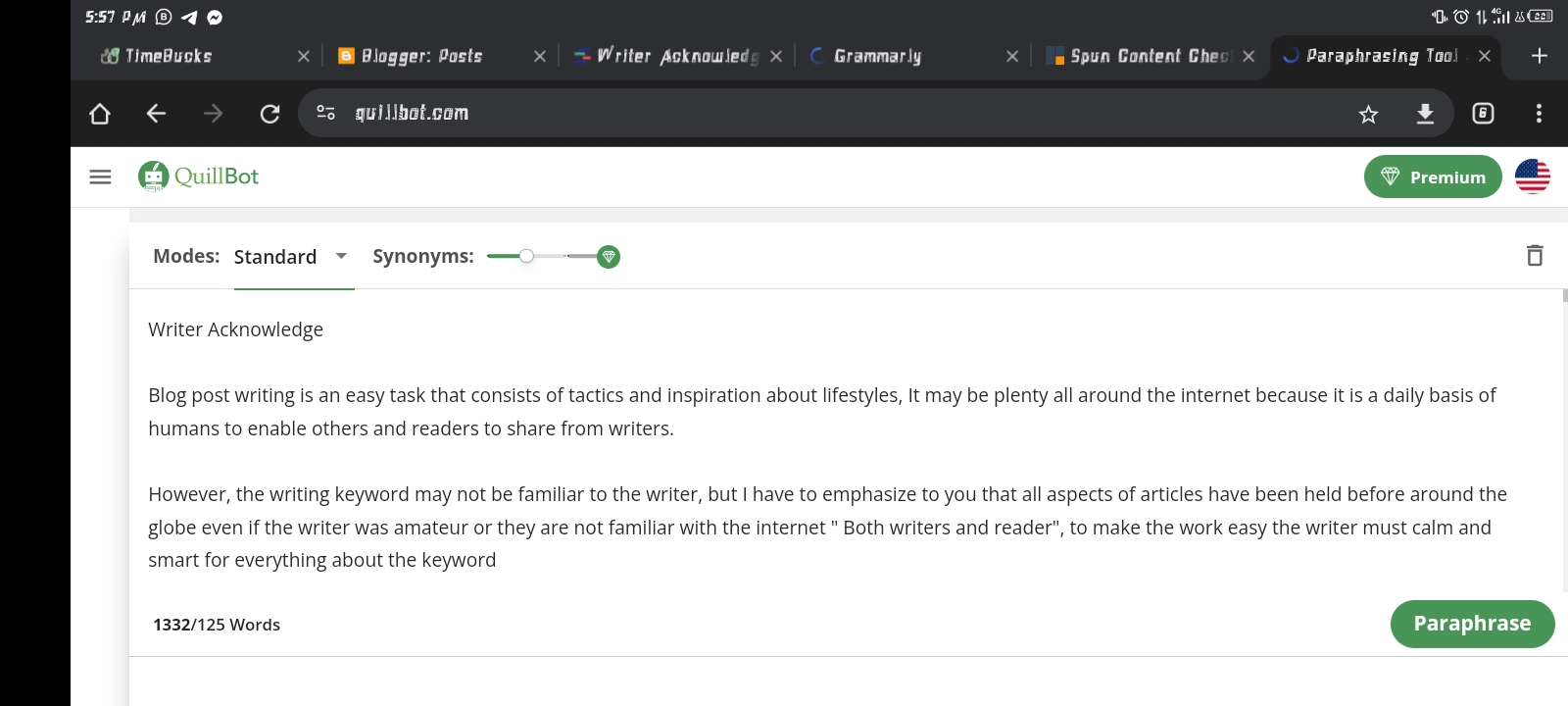Open site settings icon in address bar
The width and height of the screenshot is (1568, 706).
(325, 113)
